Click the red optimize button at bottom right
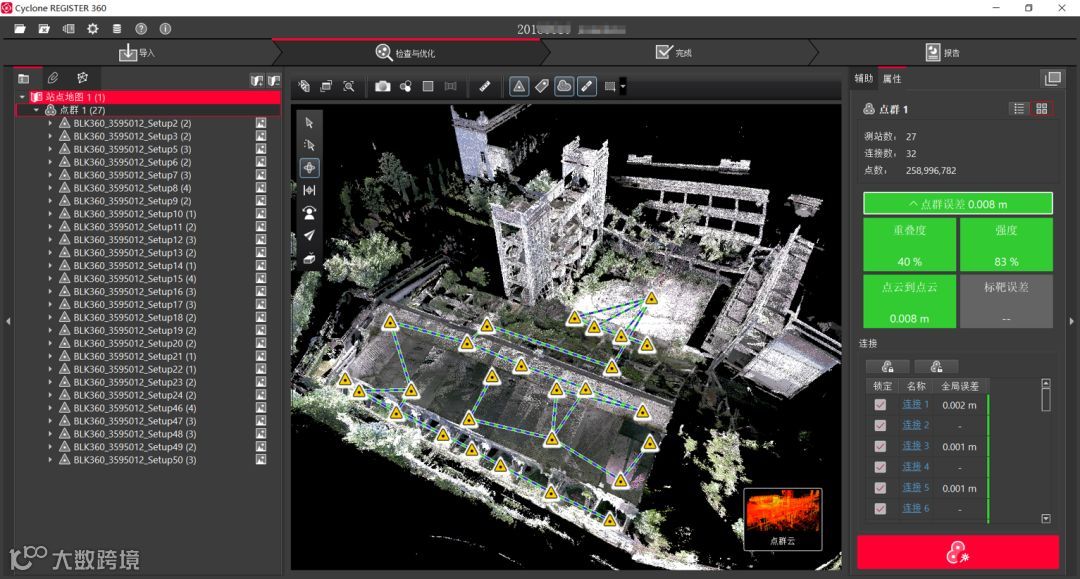 [x=957, y=552]
